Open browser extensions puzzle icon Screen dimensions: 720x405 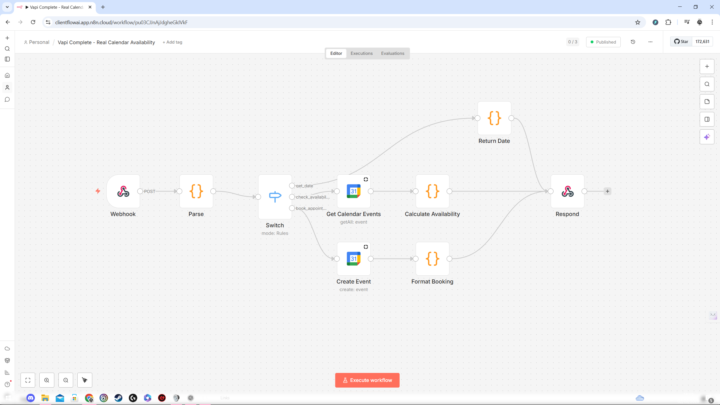(668, 22)
